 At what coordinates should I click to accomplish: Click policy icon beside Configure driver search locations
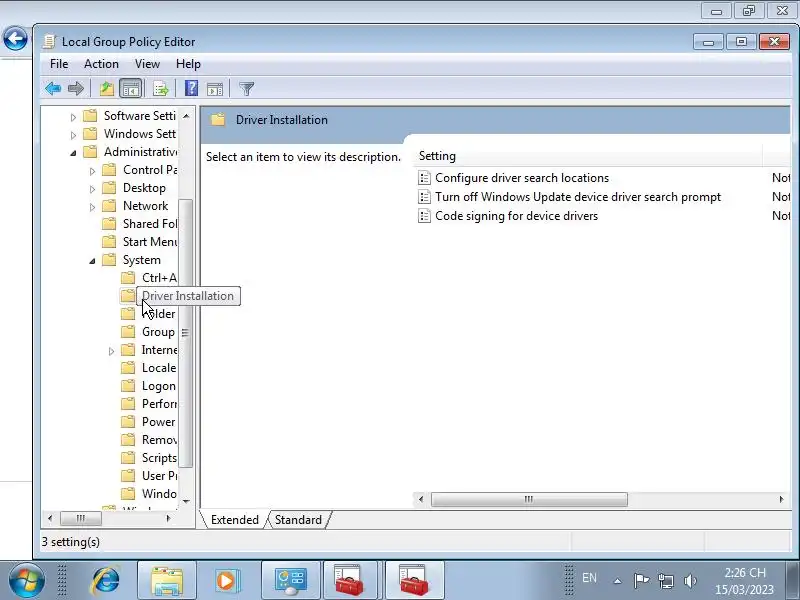(424, 178)
